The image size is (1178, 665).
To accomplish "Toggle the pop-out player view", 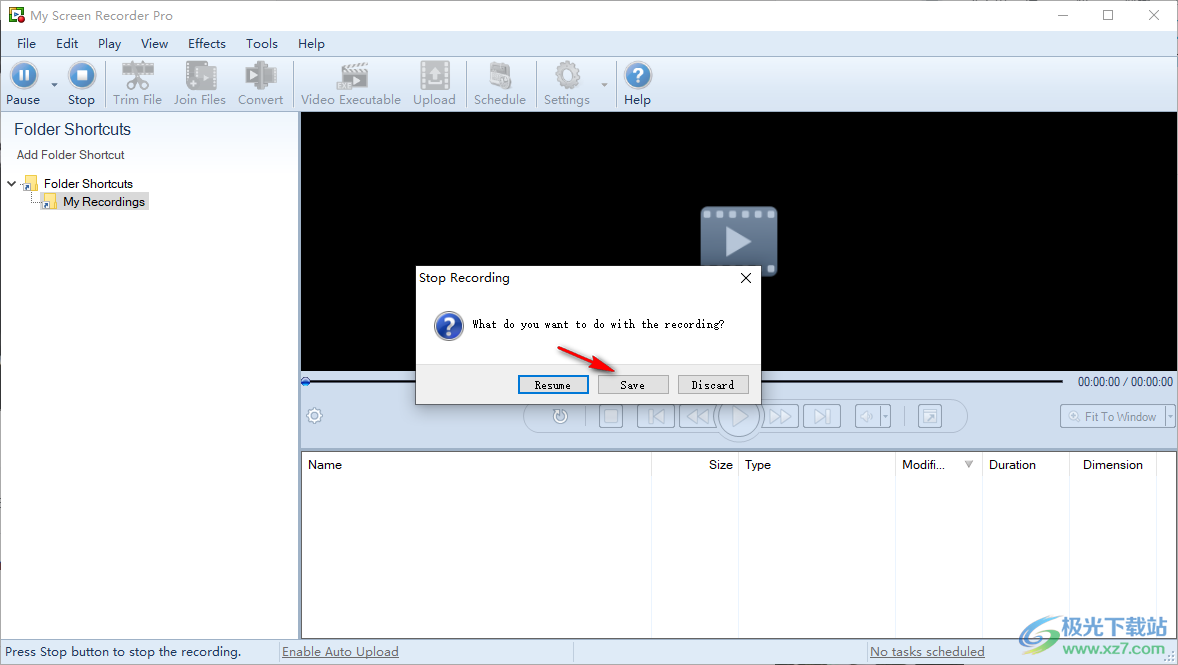I will [930, 416].
